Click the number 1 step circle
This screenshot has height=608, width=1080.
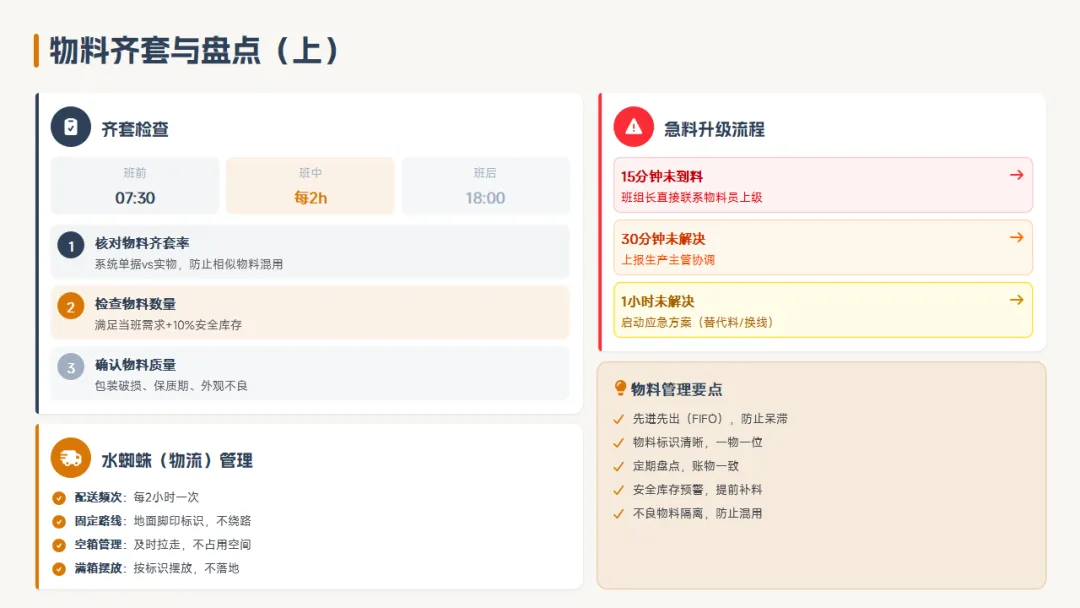point(71,245)
